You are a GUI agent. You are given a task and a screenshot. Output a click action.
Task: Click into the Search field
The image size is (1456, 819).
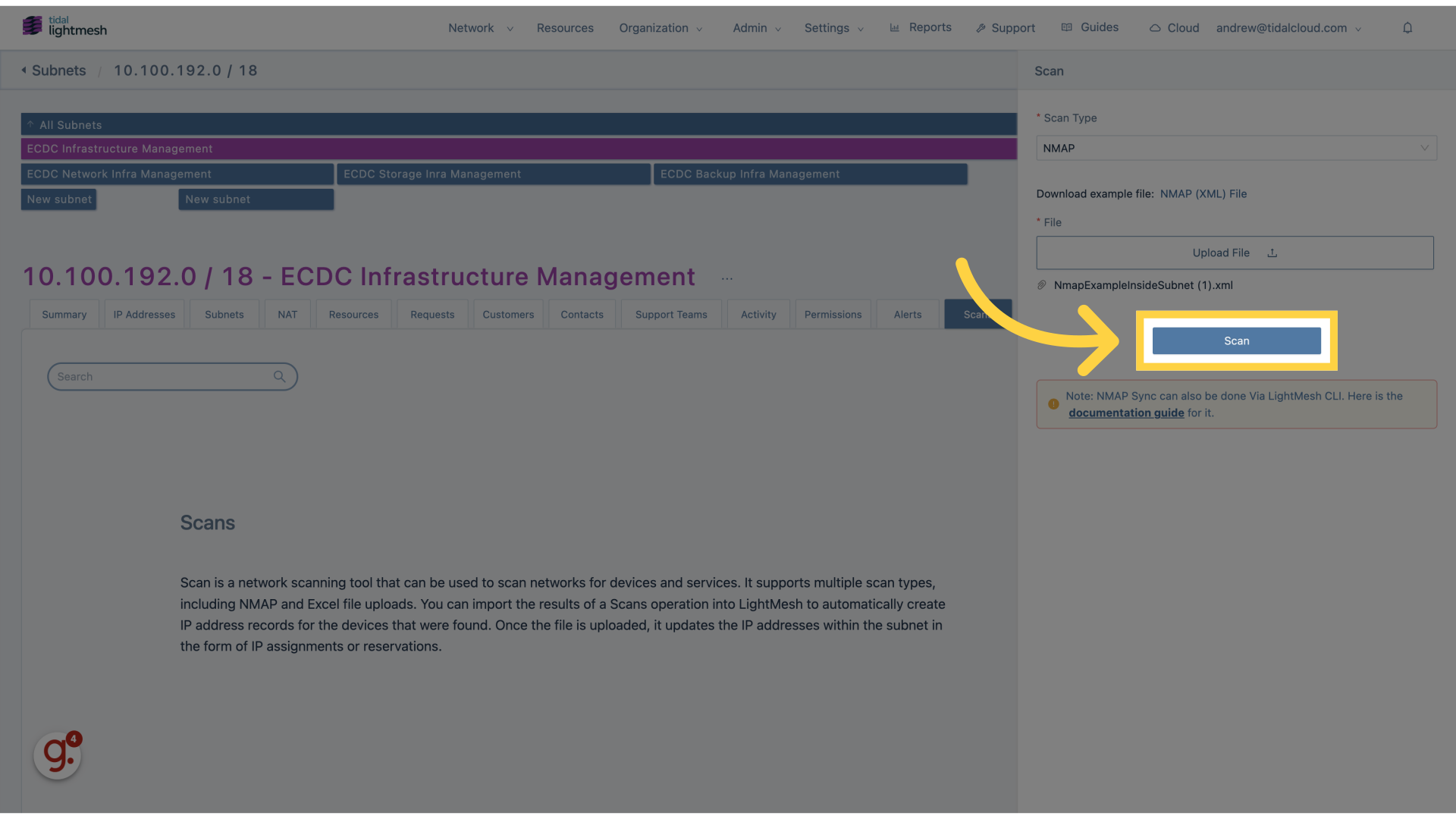click(x=172, y=377)
